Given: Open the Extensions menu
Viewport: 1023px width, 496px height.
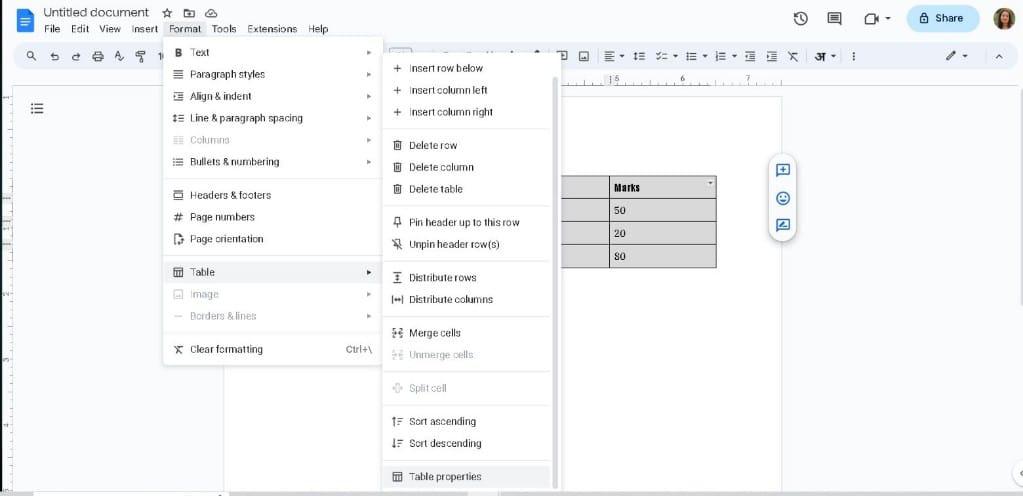Looking at the screenshot, I should point(272,29).
